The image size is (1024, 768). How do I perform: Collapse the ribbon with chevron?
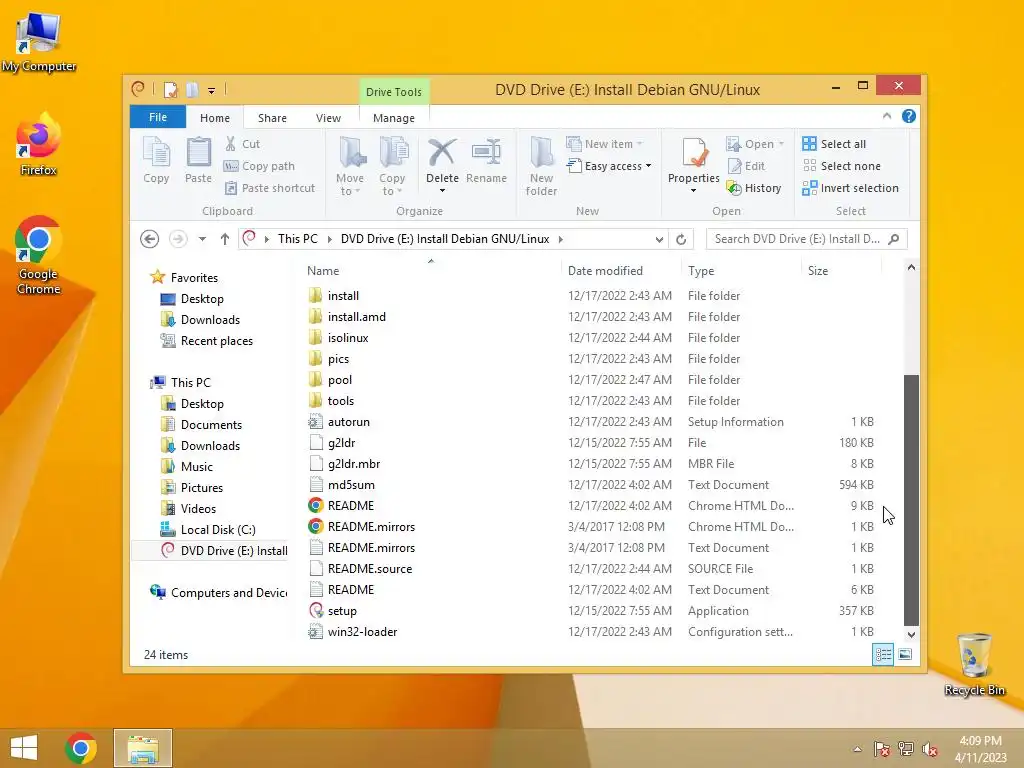click(887, 116)
